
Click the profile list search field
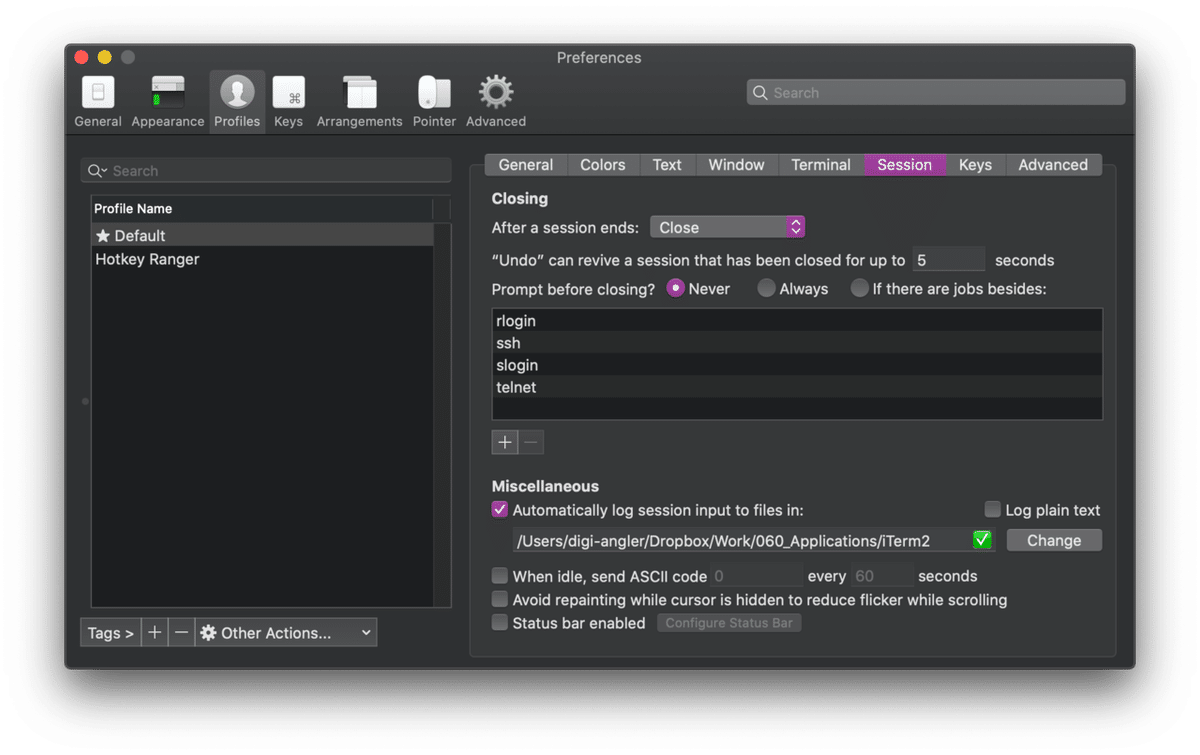point(265,171)
